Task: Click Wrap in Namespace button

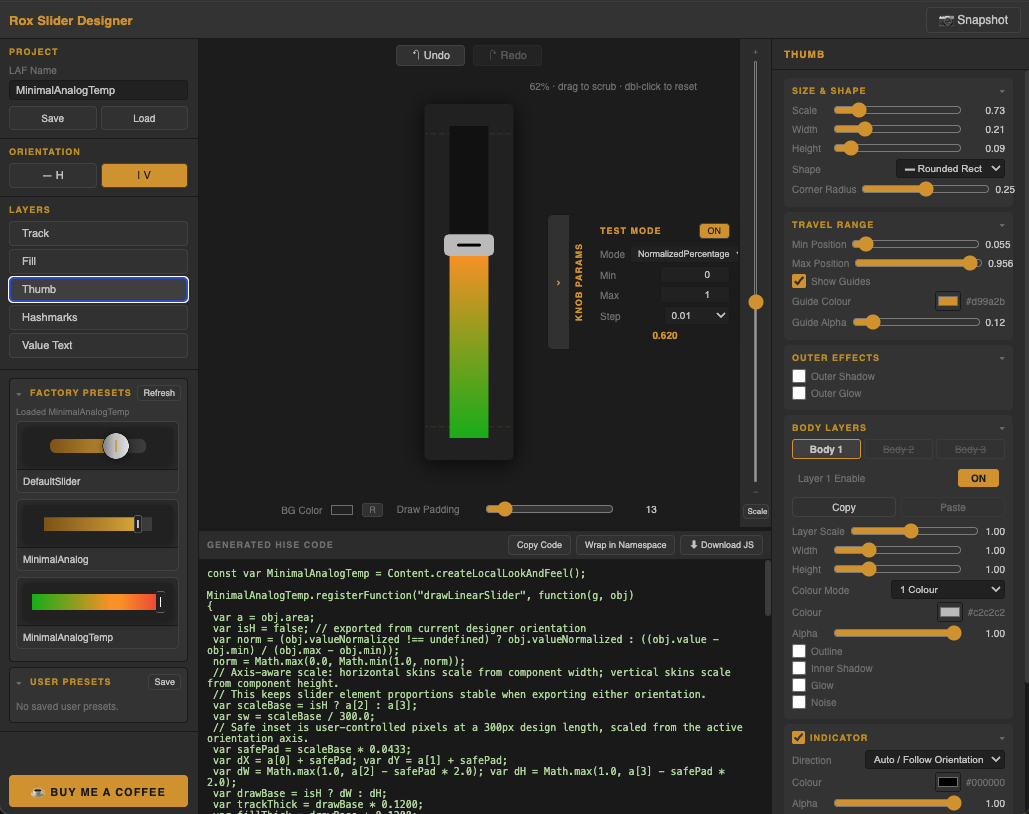Action: [625, 545]
